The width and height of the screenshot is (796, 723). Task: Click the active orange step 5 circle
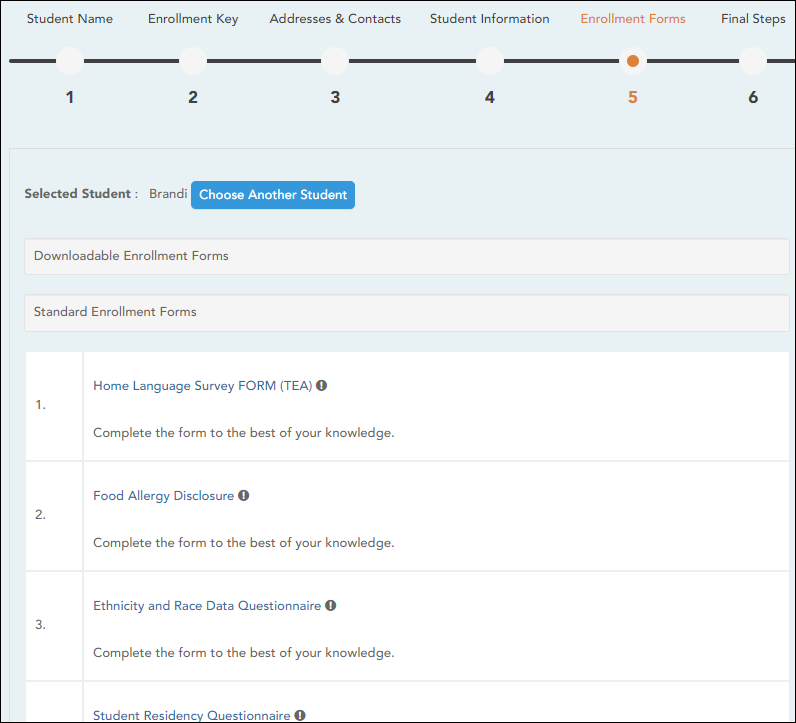[633, 61]
